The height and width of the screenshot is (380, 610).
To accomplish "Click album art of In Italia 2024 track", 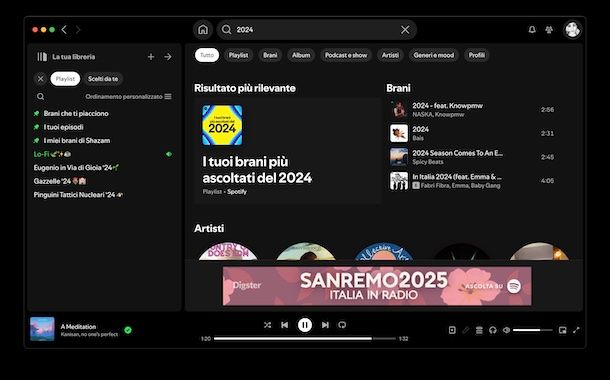I will (399, 181).
